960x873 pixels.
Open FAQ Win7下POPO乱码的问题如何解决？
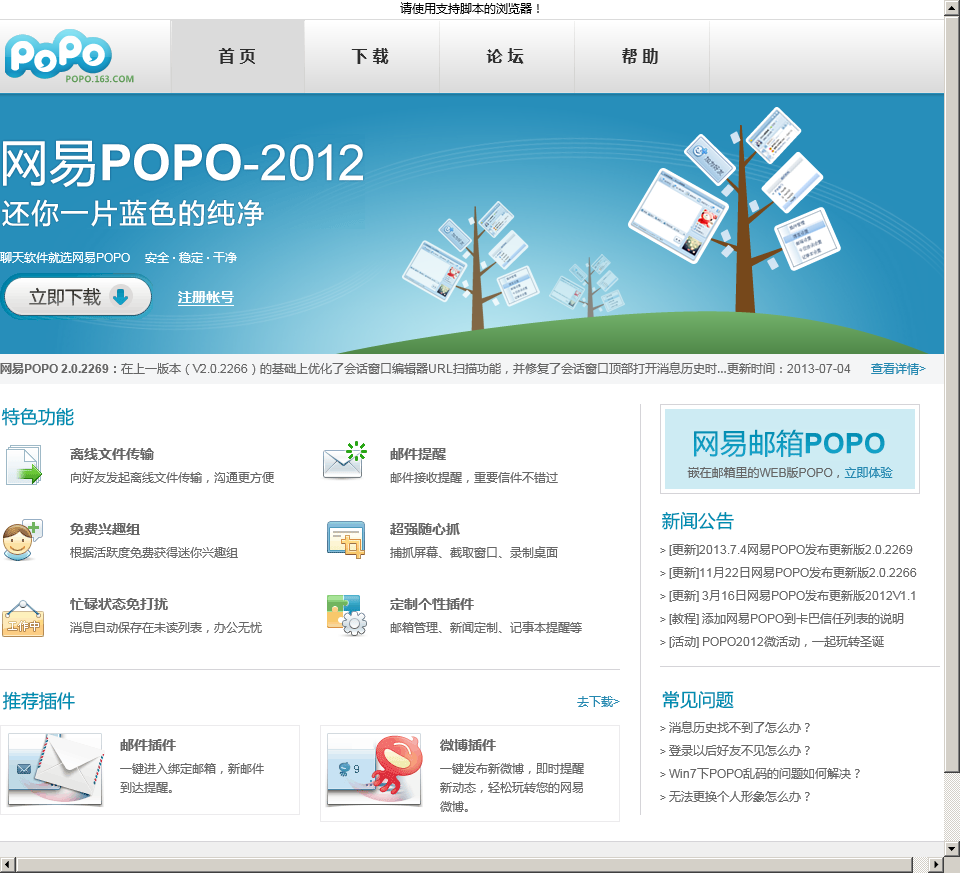pyautogui.click(x=765, y=773)
